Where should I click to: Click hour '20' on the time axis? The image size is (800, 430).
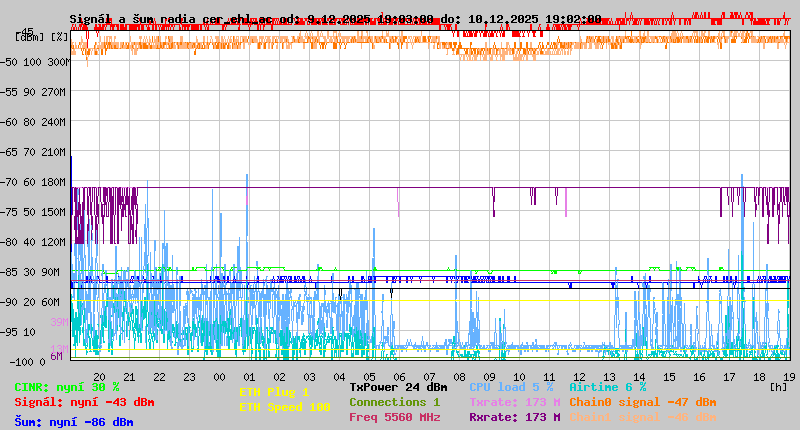(99, 377)
